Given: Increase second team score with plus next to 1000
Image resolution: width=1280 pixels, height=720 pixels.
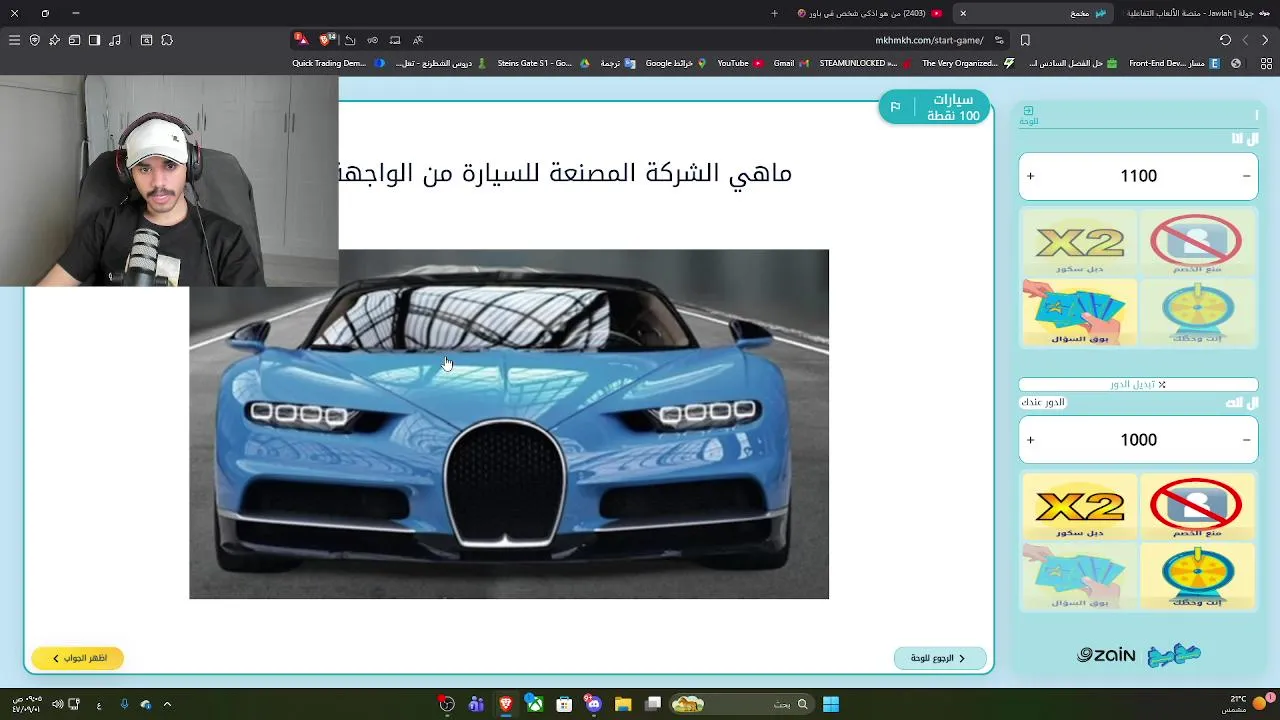Looking at the screenshot, I should (1030, 440).
